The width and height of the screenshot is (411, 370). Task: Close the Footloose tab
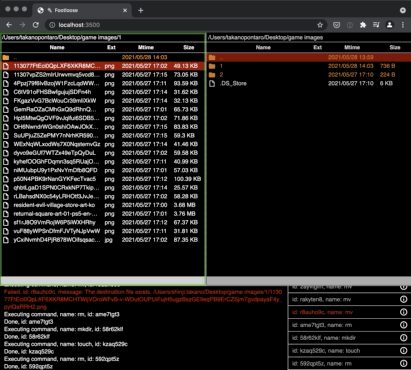125,10
